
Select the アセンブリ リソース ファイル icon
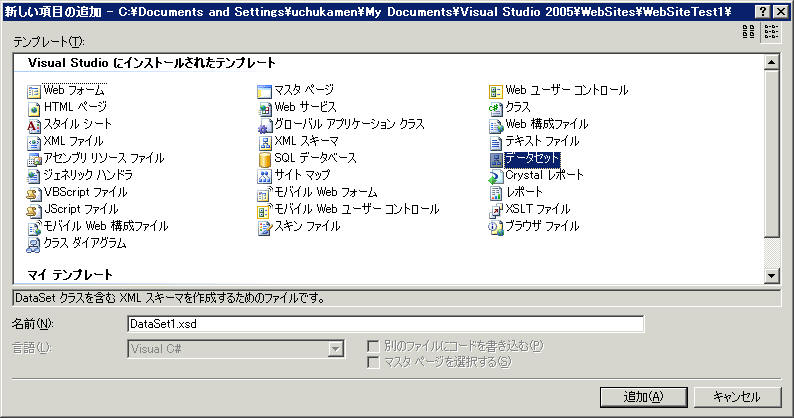click(x=33, y=160)
